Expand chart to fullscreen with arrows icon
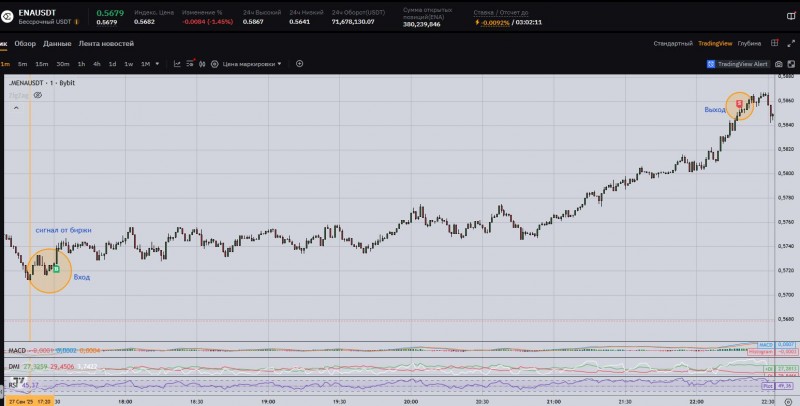 tap(789, 43)
